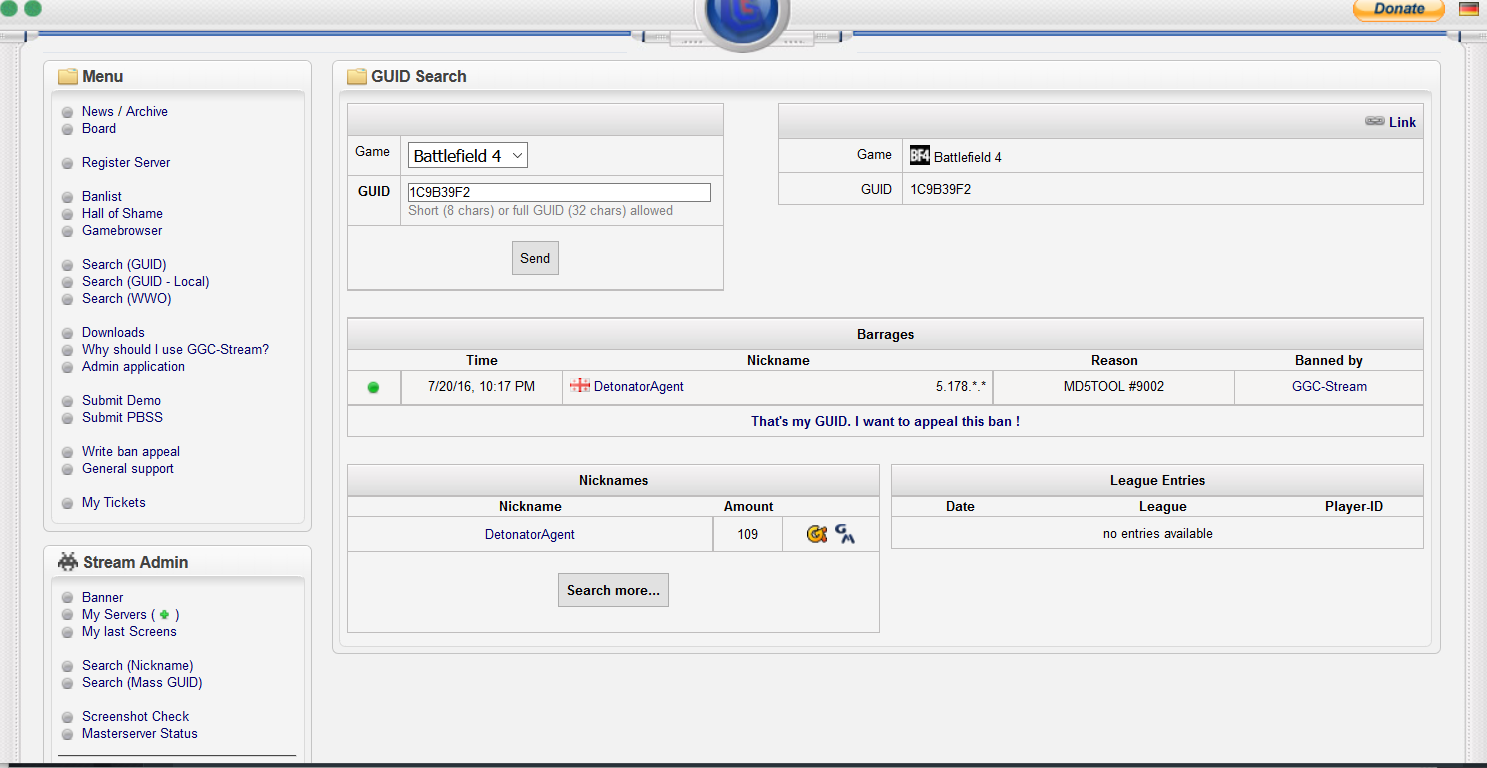Click the Barrages table header
Viewport: 1487px width, 768px height.
click(x=885, y=334)
